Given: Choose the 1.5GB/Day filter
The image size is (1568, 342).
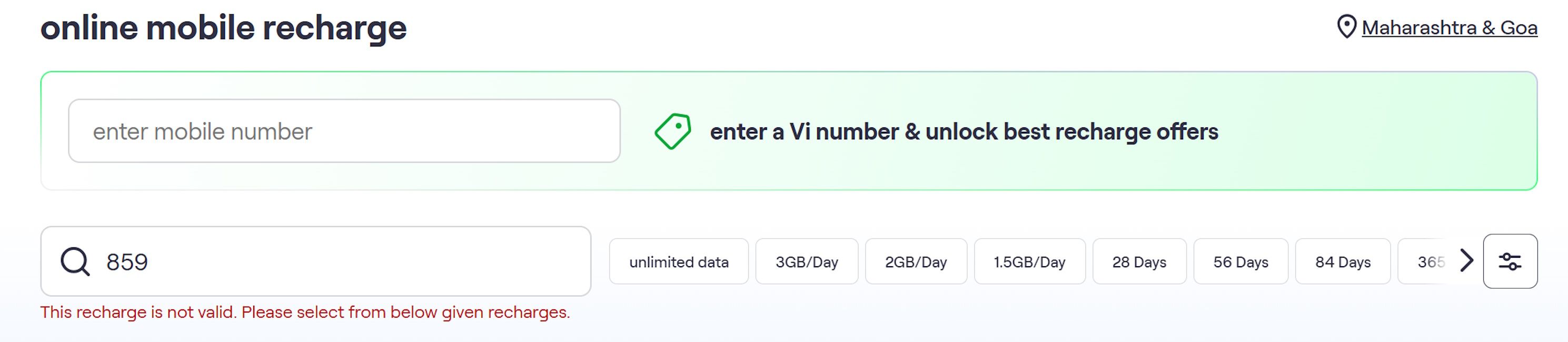Looking at the screenshot, I should coord(1029,261).
